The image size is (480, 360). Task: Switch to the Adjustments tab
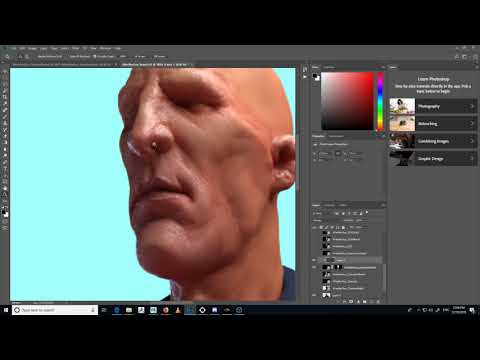[x=336, y=136]
